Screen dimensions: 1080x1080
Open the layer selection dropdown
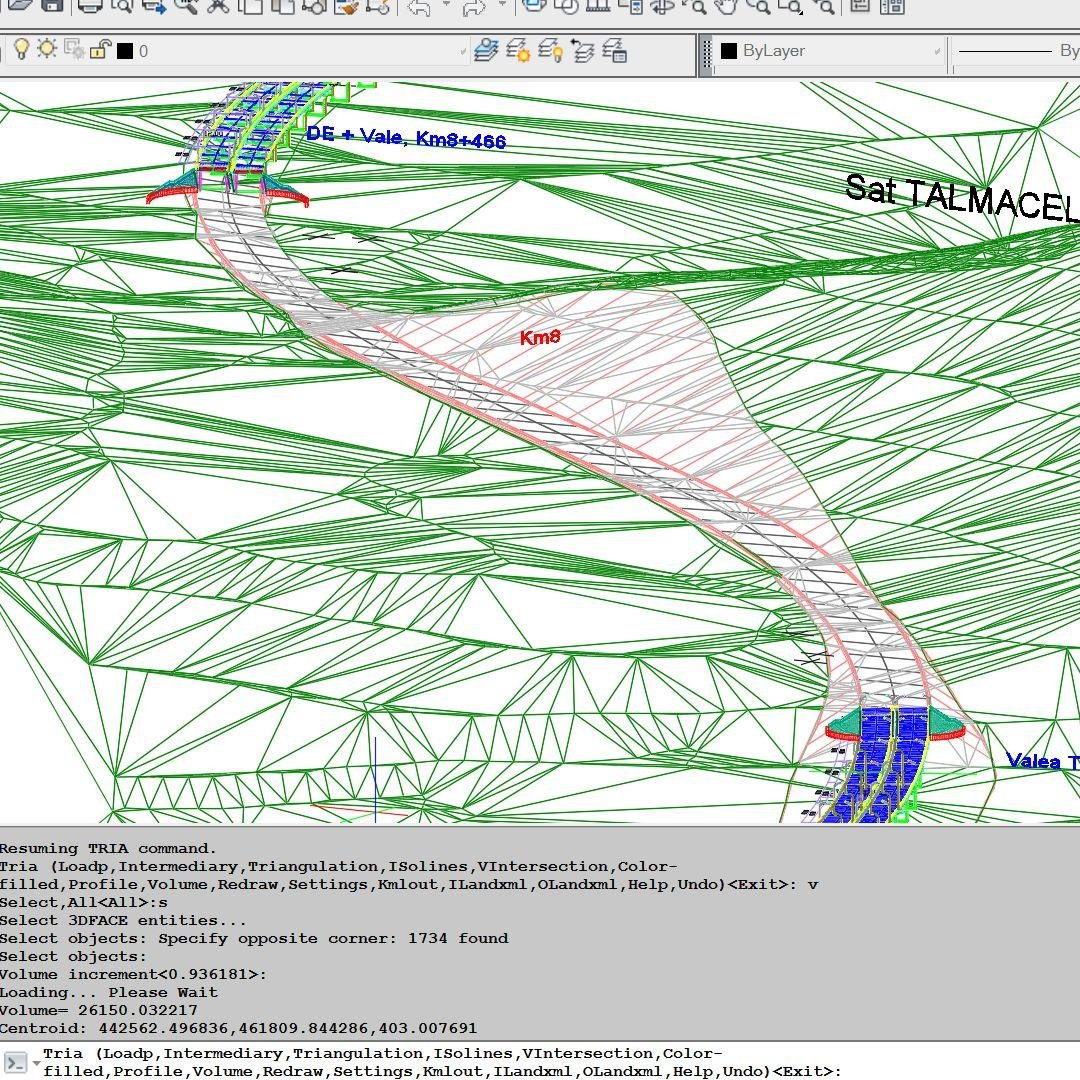pyautogui.click(x=461, y=51)
